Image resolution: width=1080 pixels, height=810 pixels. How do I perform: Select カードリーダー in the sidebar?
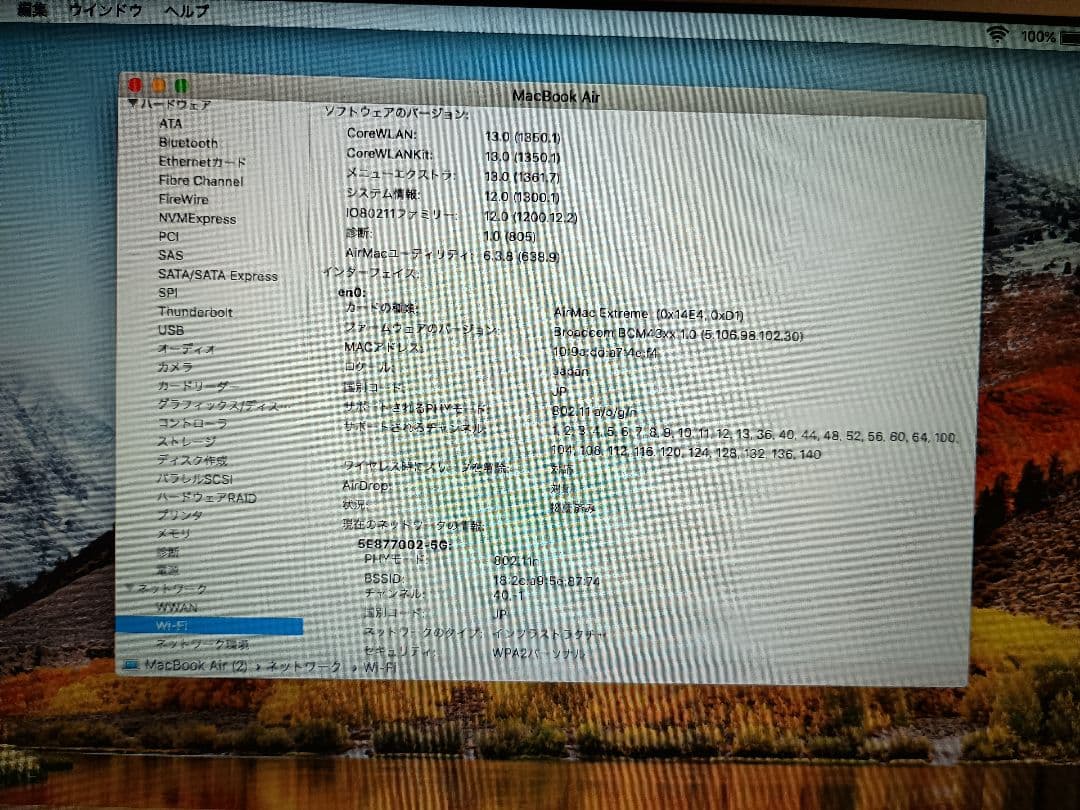point(198,386)
